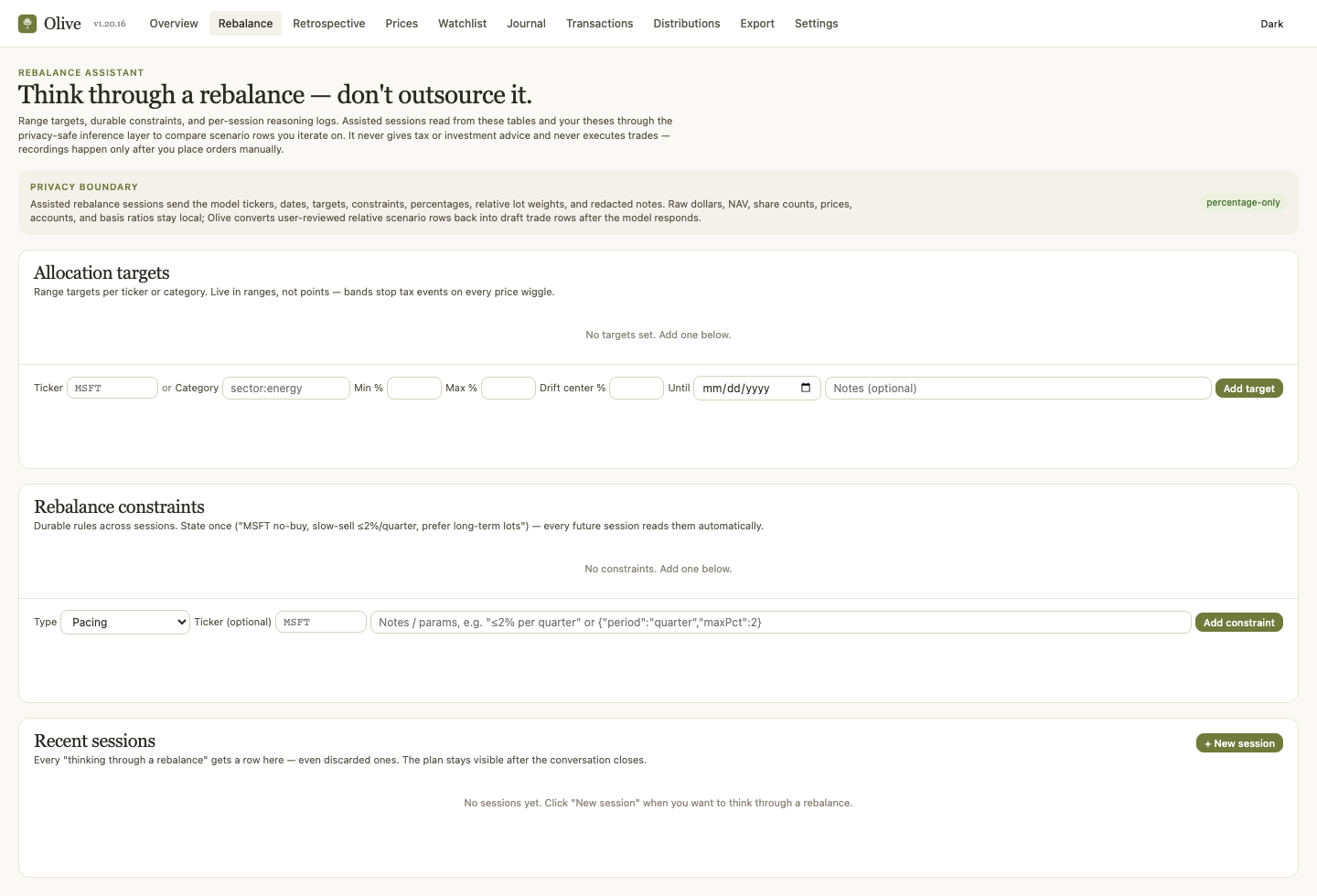Navigate to the Transactions tab
The width and height of the screenshot is (1317, 896).
[600, 24]
